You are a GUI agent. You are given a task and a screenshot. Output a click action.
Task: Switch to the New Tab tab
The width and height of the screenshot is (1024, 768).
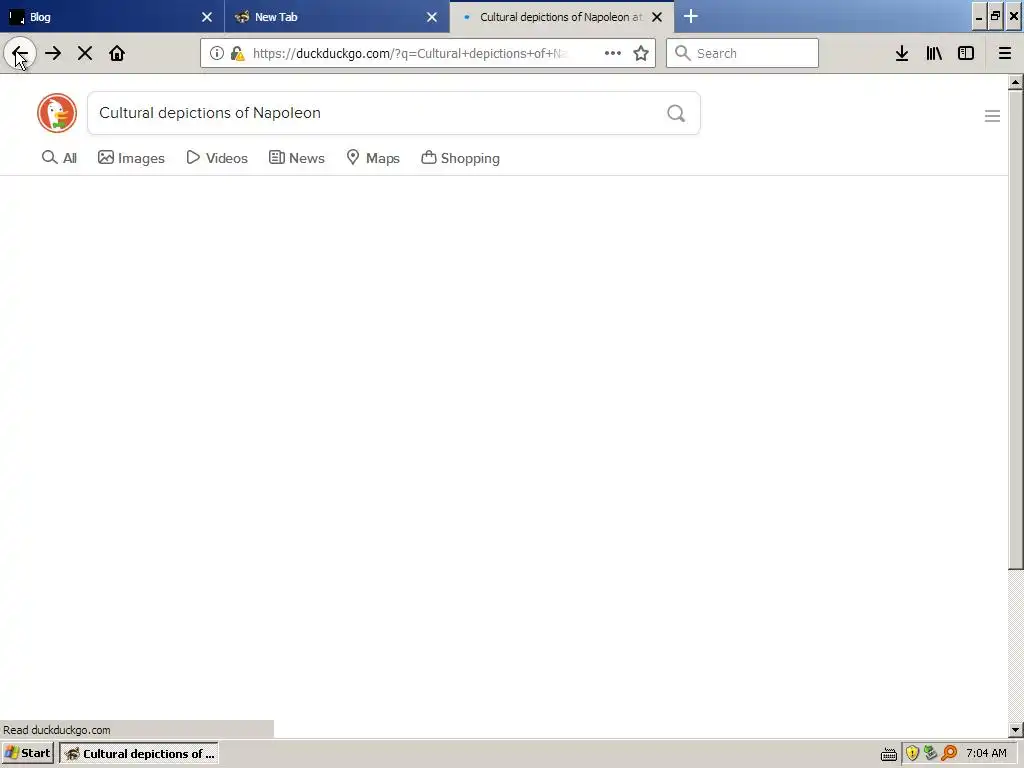337,16
